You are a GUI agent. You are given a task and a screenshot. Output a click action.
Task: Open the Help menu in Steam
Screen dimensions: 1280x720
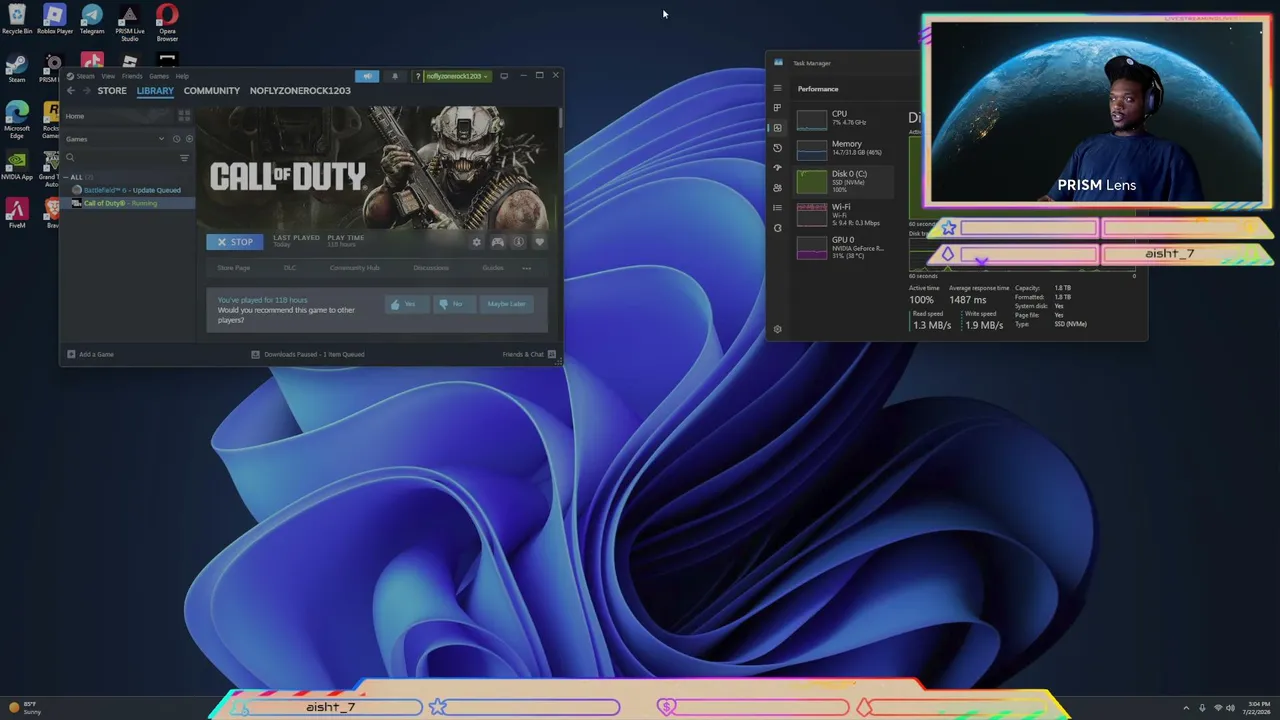(x=182, y=76)
